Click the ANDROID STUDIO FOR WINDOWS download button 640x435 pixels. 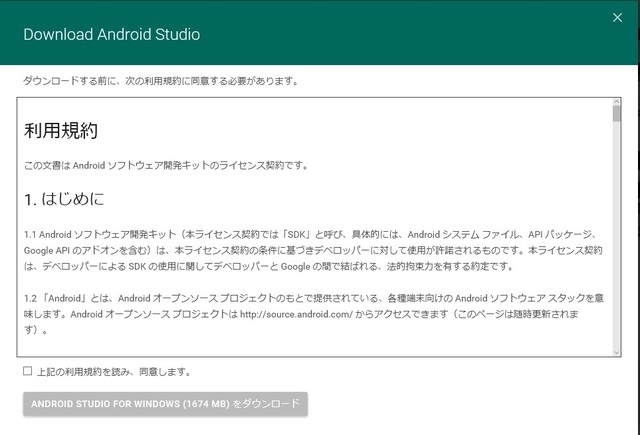point(165,404)
